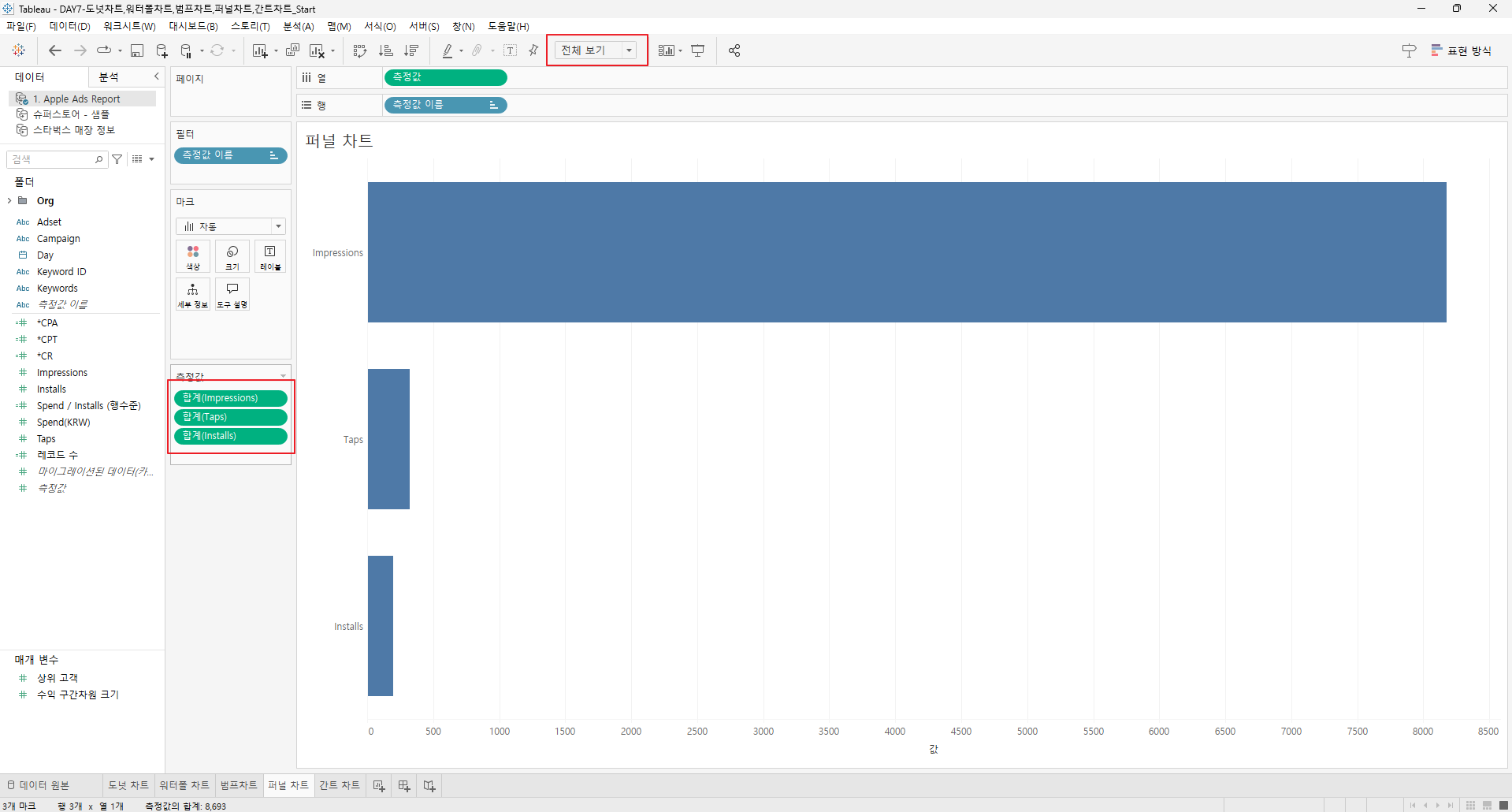Add new worksheet tab icon at bottom
Viewport: 1512px width, 812px height.
click(x=379, y=785)
